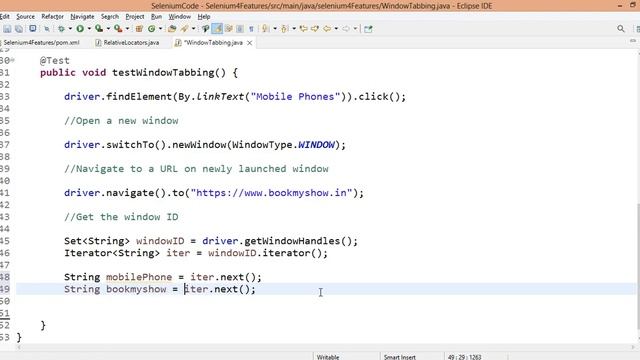Collapse the fold marker at line 30
The height and width of the screenshot is (360, 640).
pyautogui.click(x=13, y=60)
